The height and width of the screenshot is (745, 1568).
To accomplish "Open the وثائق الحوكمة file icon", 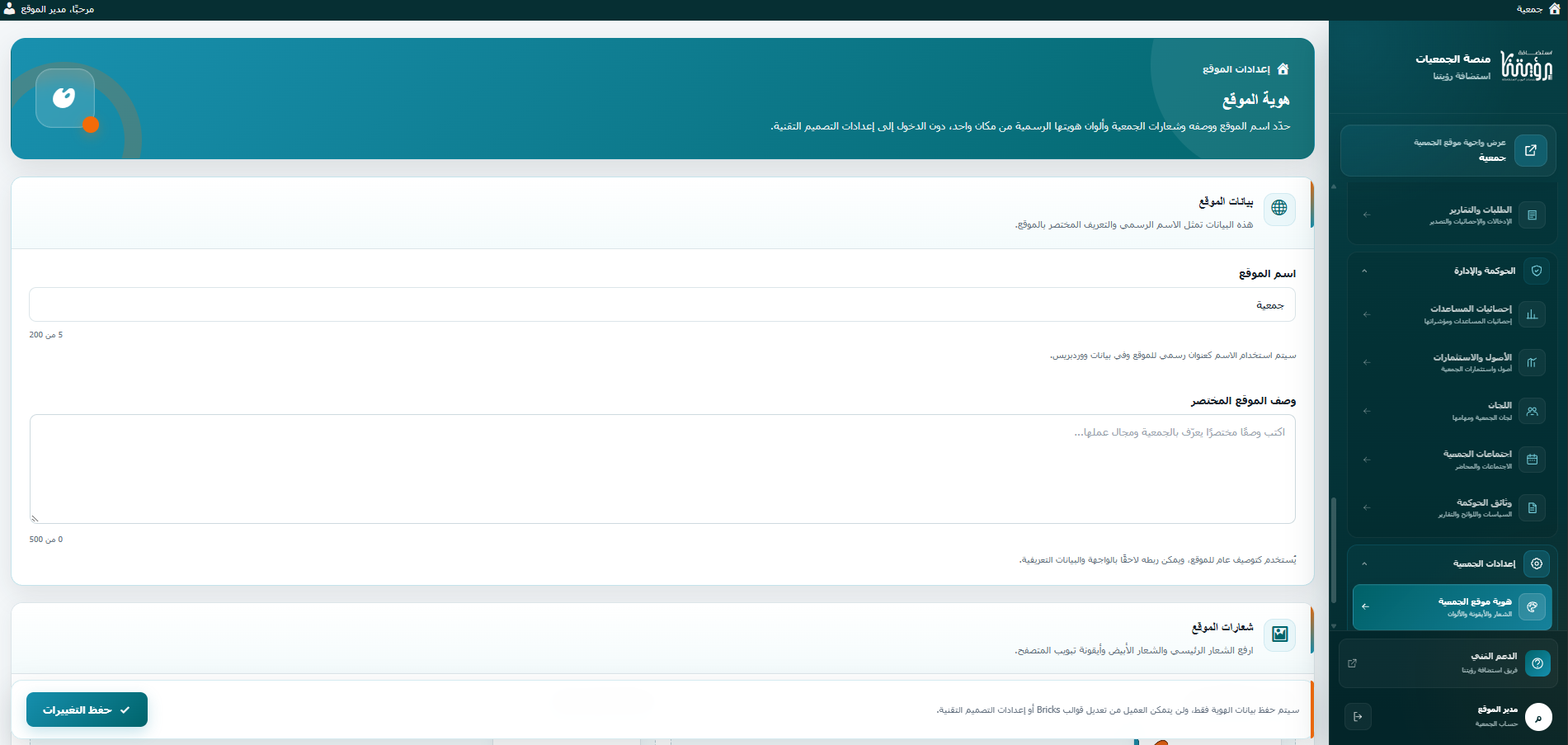I will [x=1532, y=508].
